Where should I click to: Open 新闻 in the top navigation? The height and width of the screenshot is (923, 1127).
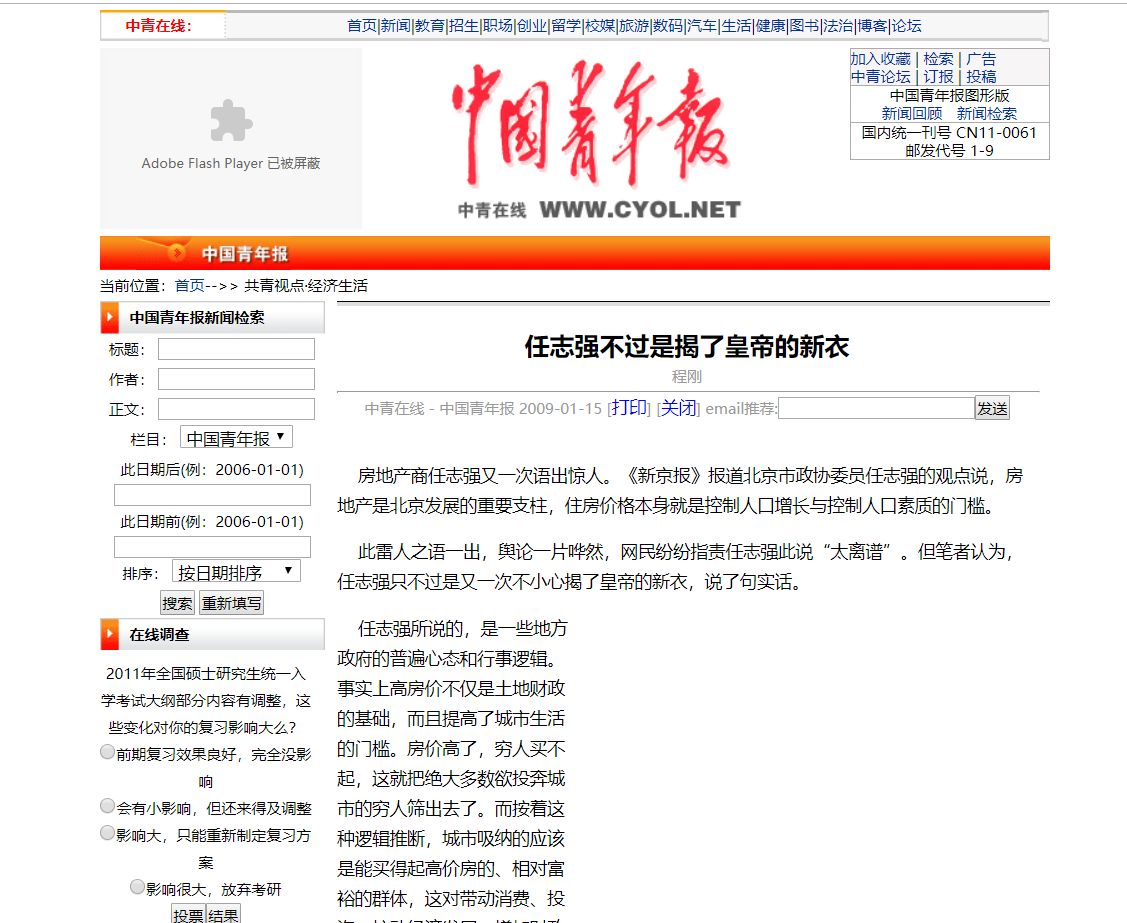pos(395,26)
